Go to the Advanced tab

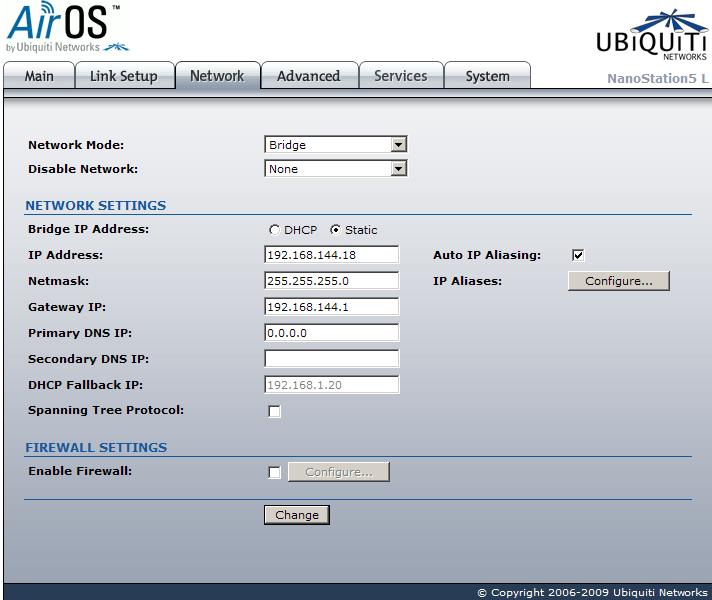coord(309,75)
